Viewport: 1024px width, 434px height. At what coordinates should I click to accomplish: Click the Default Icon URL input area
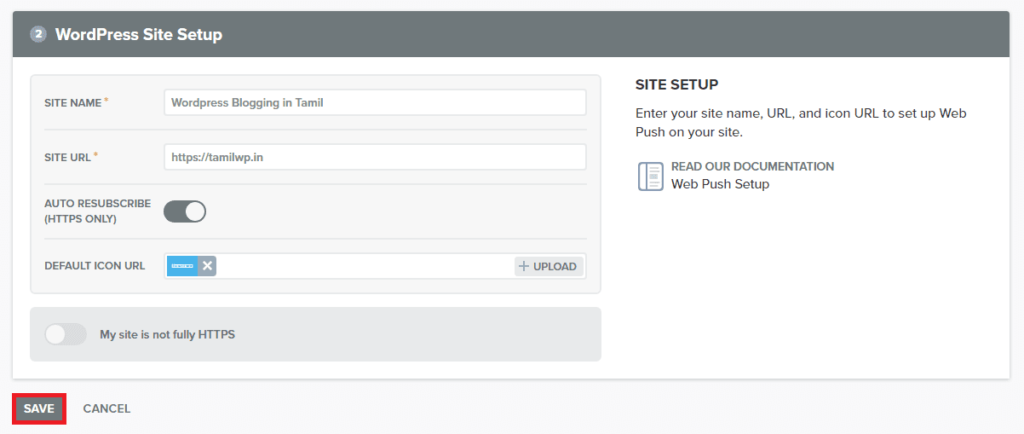coord(375,266)
